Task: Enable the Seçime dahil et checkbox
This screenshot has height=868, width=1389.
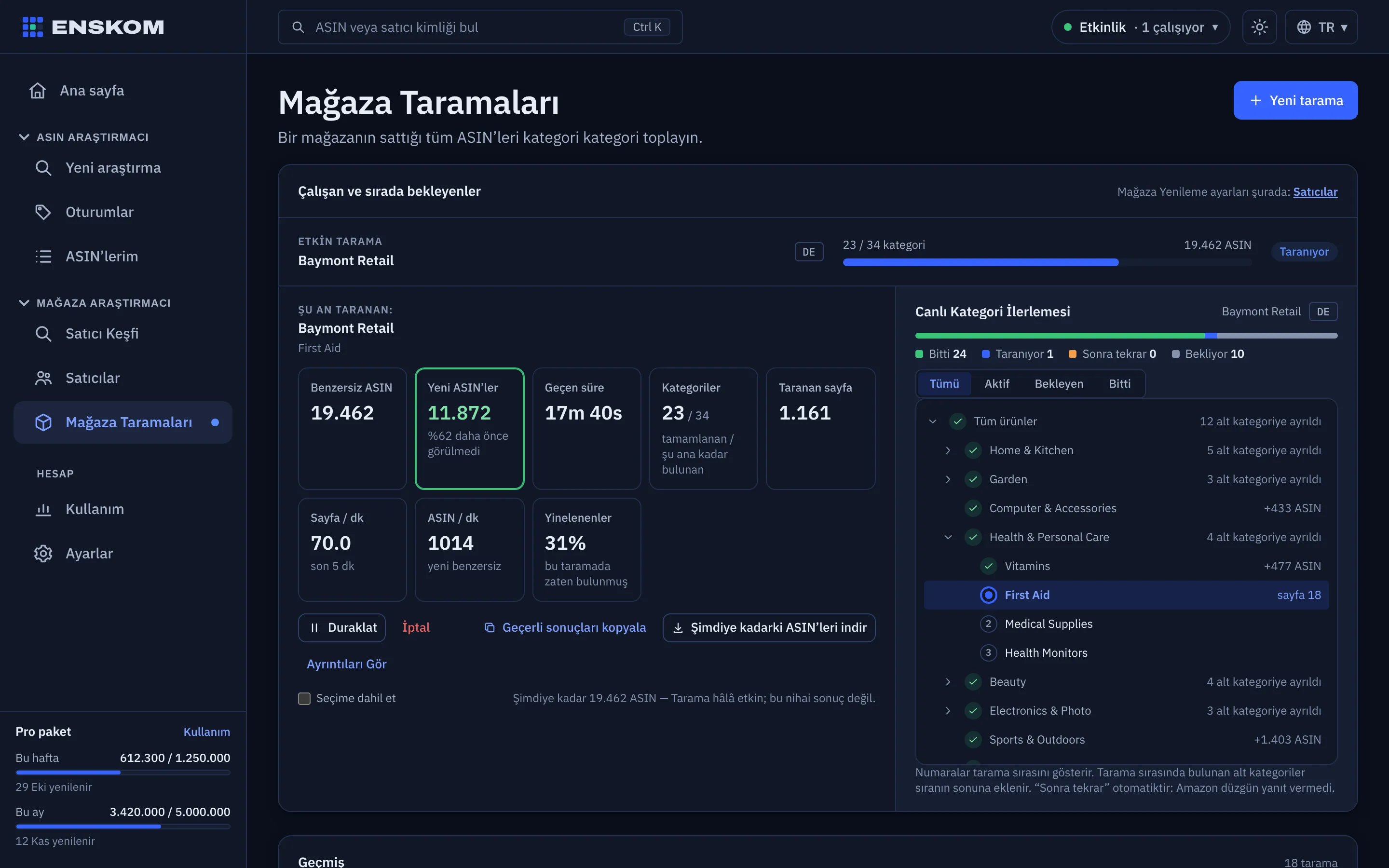Action: click(304, 698)
